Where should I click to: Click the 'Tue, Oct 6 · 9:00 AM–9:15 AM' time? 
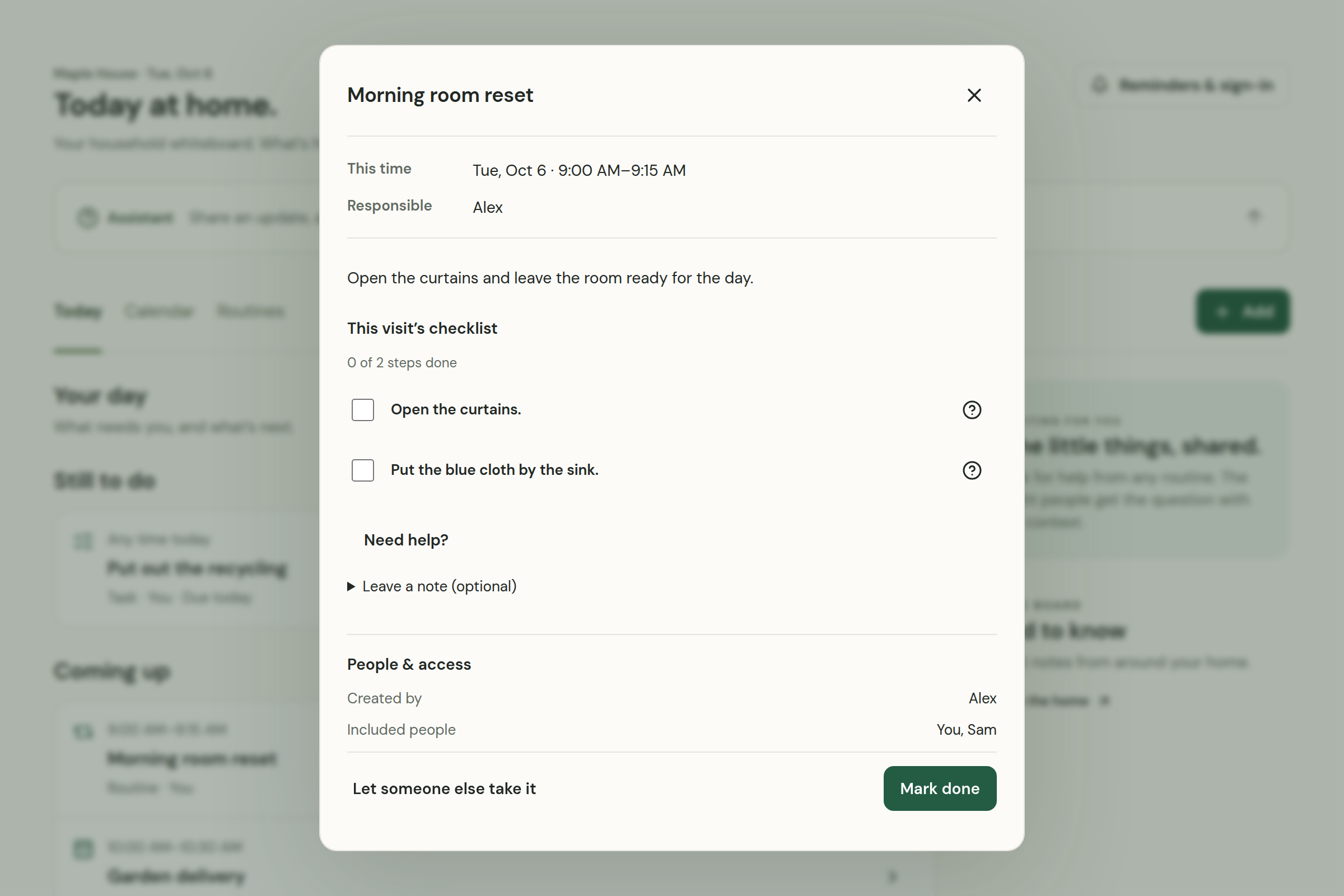point(579,170)
